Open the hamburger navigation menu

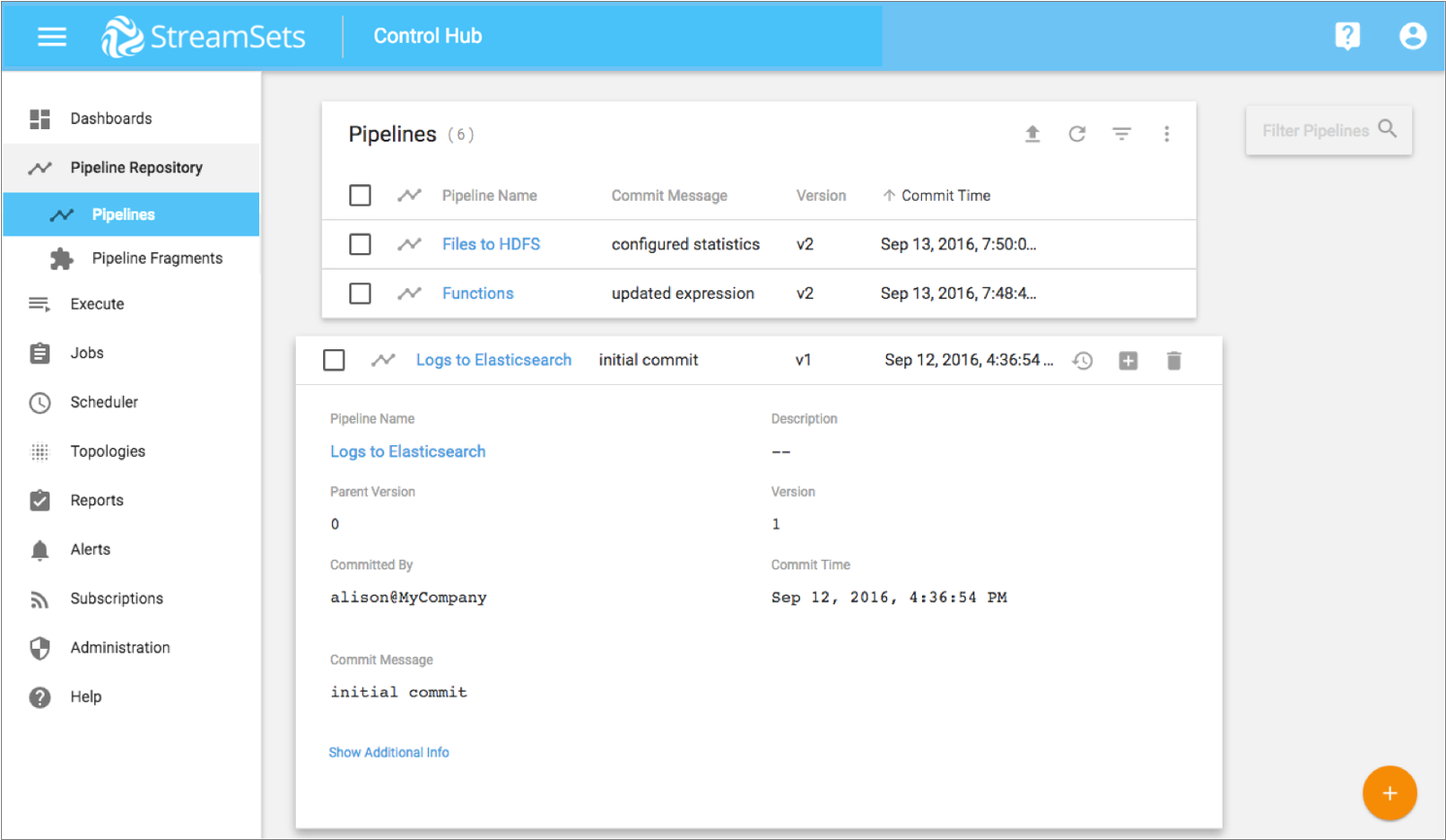(51, 37)
